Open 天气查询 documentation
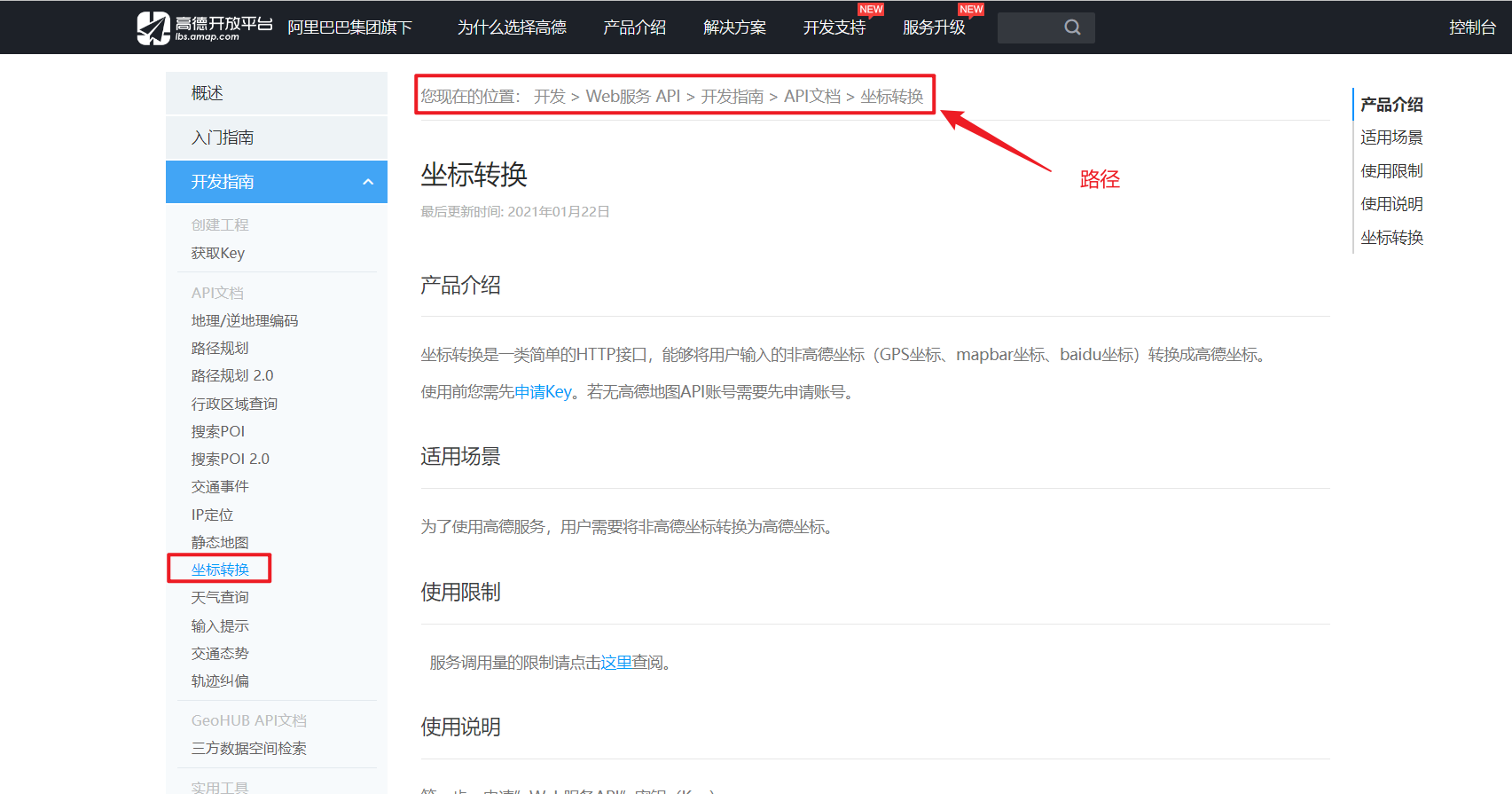1512x794 pixels. tap(220, 597)
